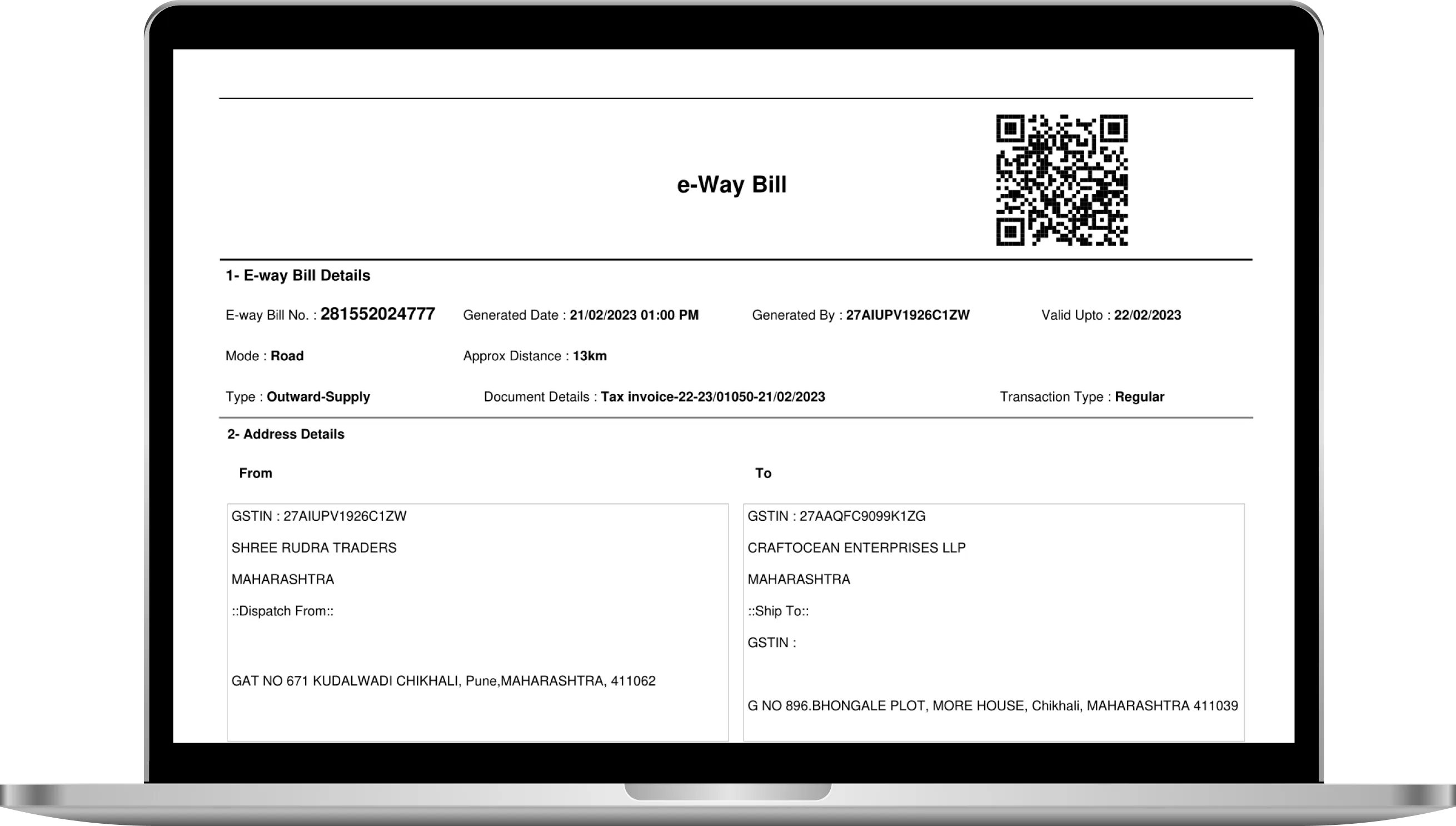This screenshot has width=1456, height=826.
Task: Click the 'To' address column header
Action: pyautogui.click(x=763, y=473)
